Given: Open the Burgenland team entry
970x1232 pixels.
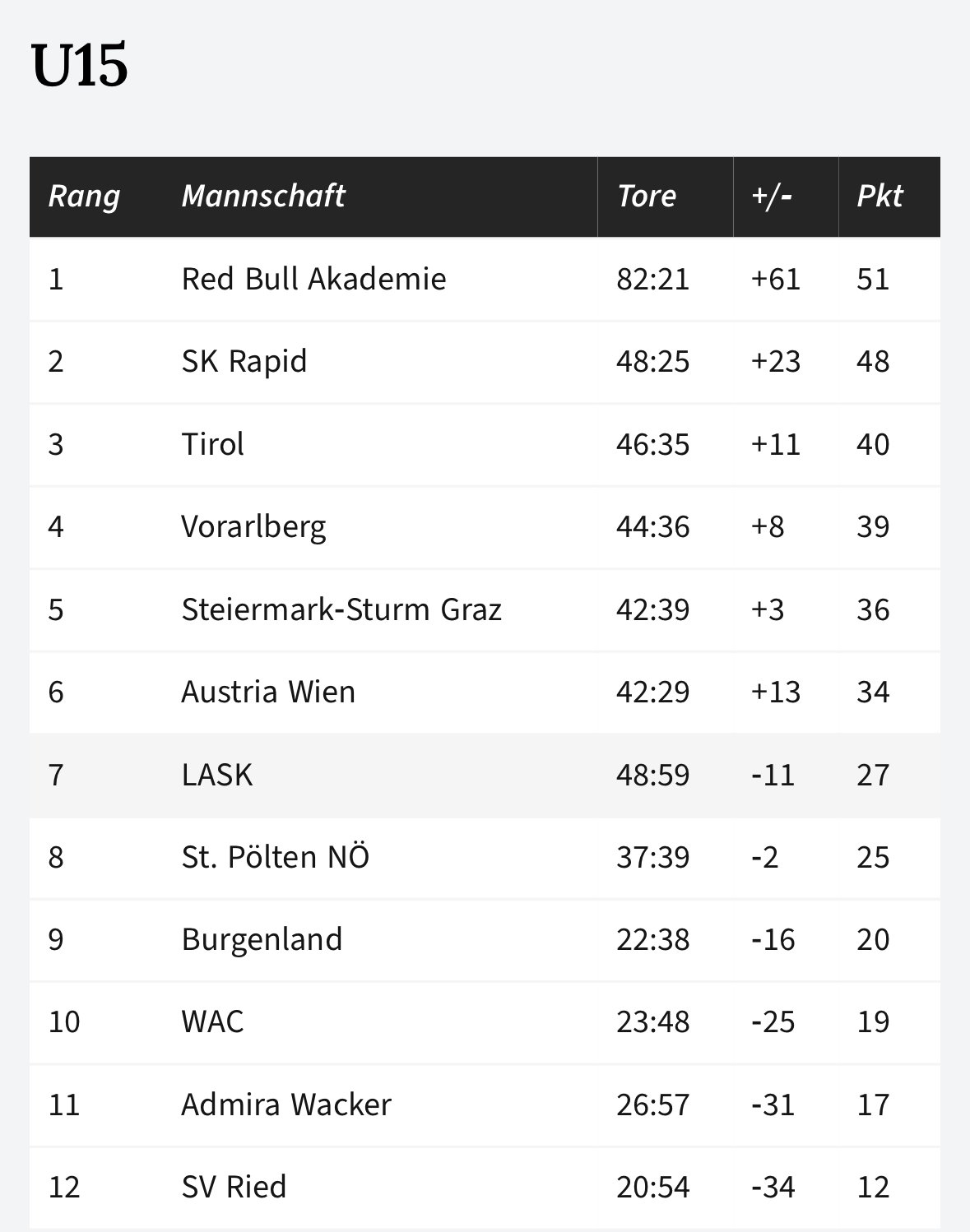Looking at the screenshot, I should (262, 939).
